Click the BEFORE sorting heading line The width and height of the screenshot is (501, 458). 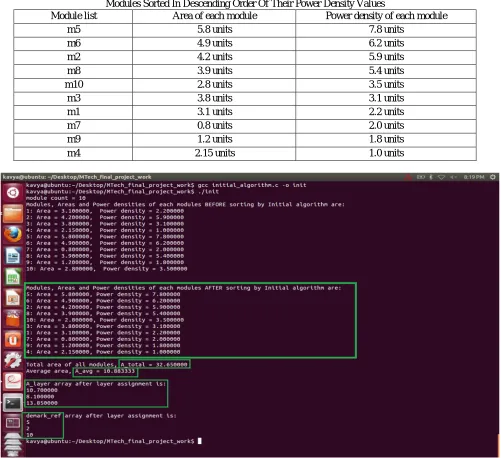pyautogui.click(x=185, y=204)
